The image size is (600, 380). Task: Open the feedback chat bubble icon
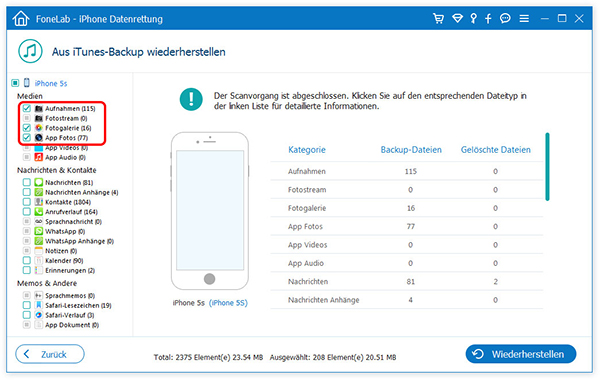(x=505, y=18)
